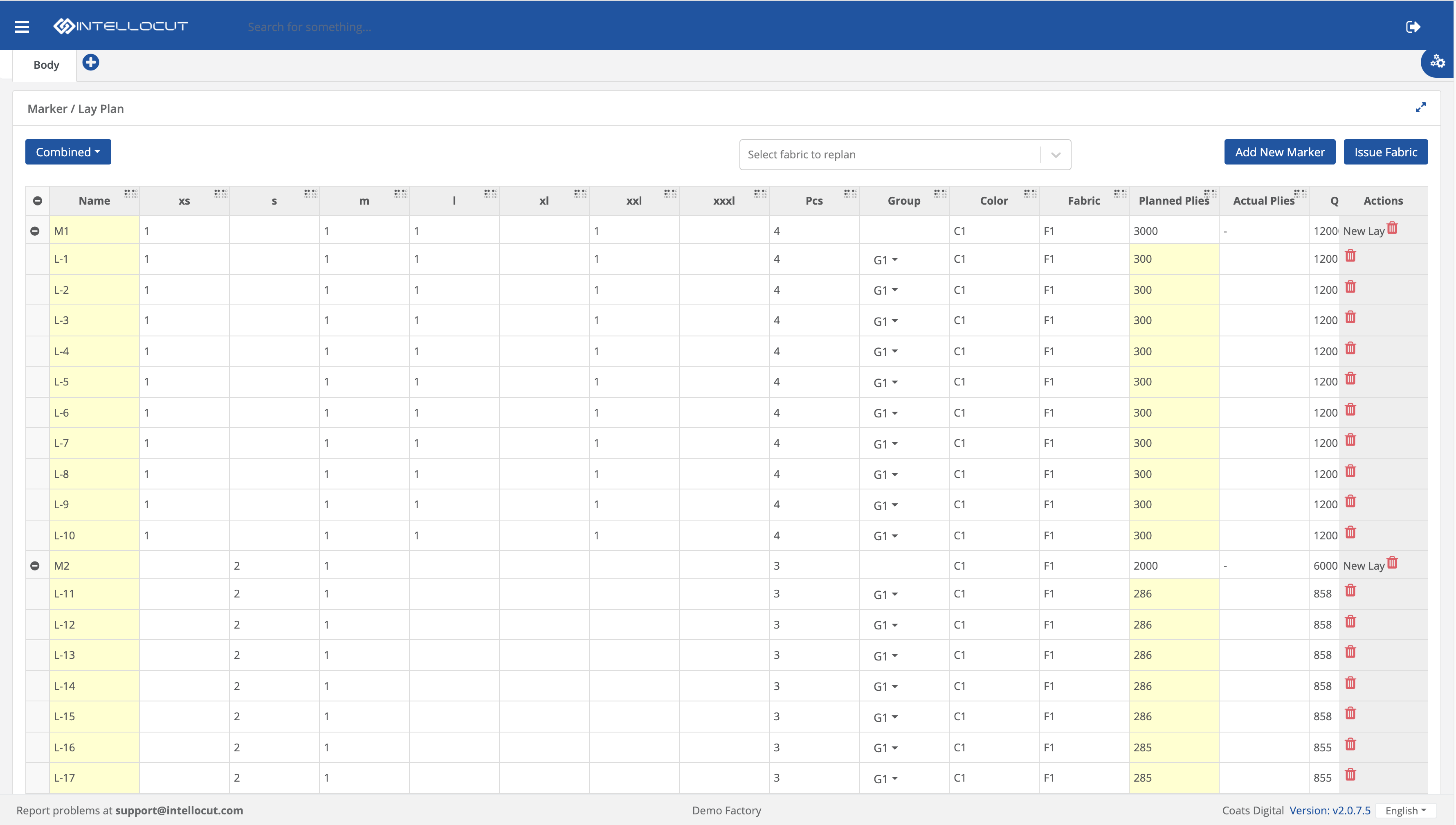Delete lay L-1 using its trash icon
The width and height of the screenshot is (1456, 825).
click(x=1350, y=255)
